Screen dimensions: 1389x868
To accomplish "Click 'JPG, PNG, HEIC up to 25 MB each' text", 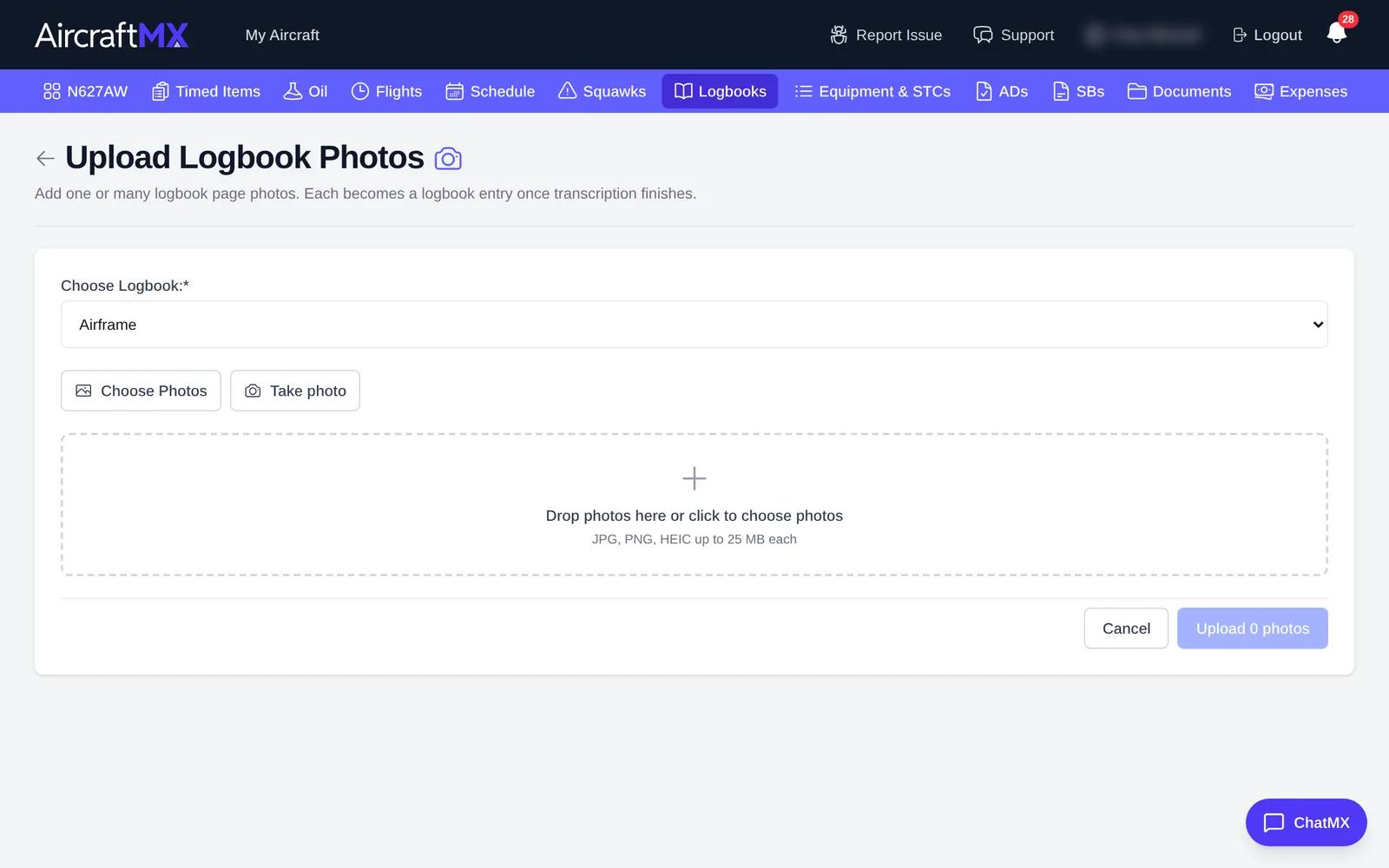I will (694, 539).
